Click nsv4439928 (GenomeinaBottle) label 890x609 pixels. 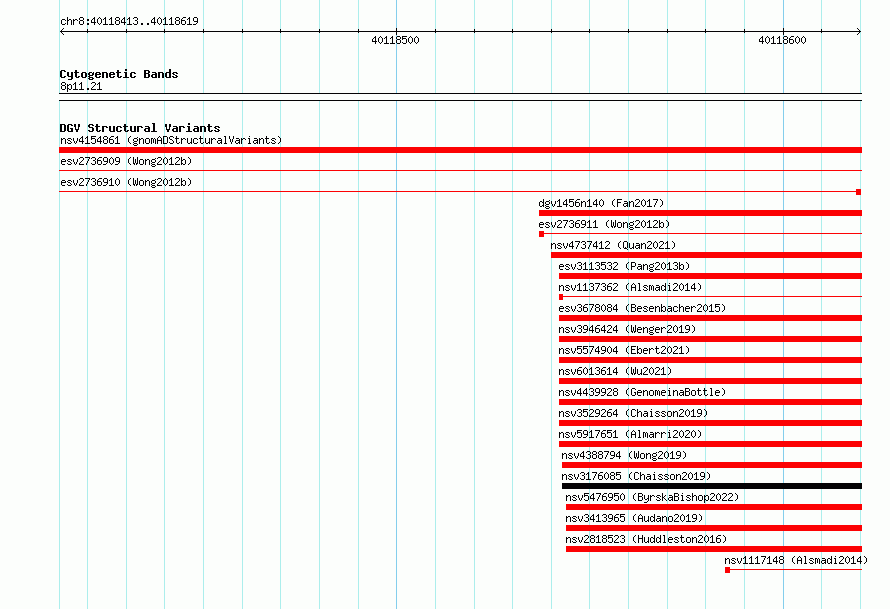642,392
